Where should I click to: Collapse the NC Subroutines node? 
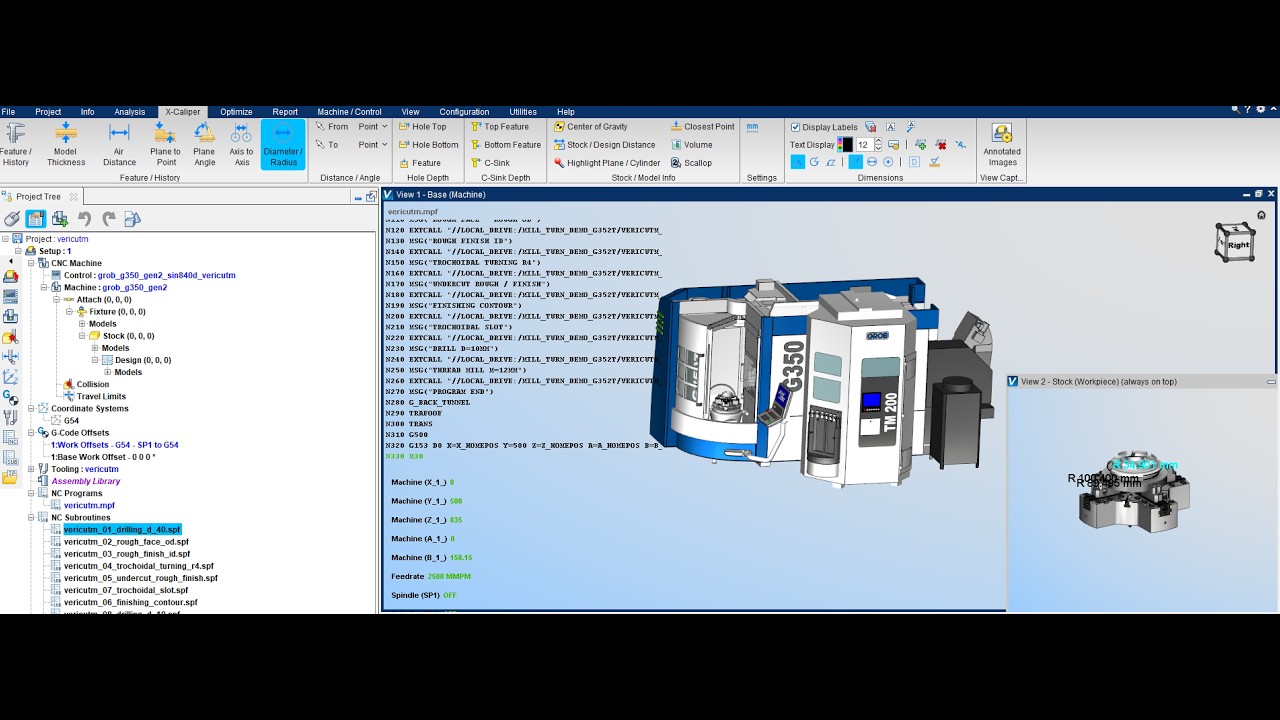click(x=31, y=517)
